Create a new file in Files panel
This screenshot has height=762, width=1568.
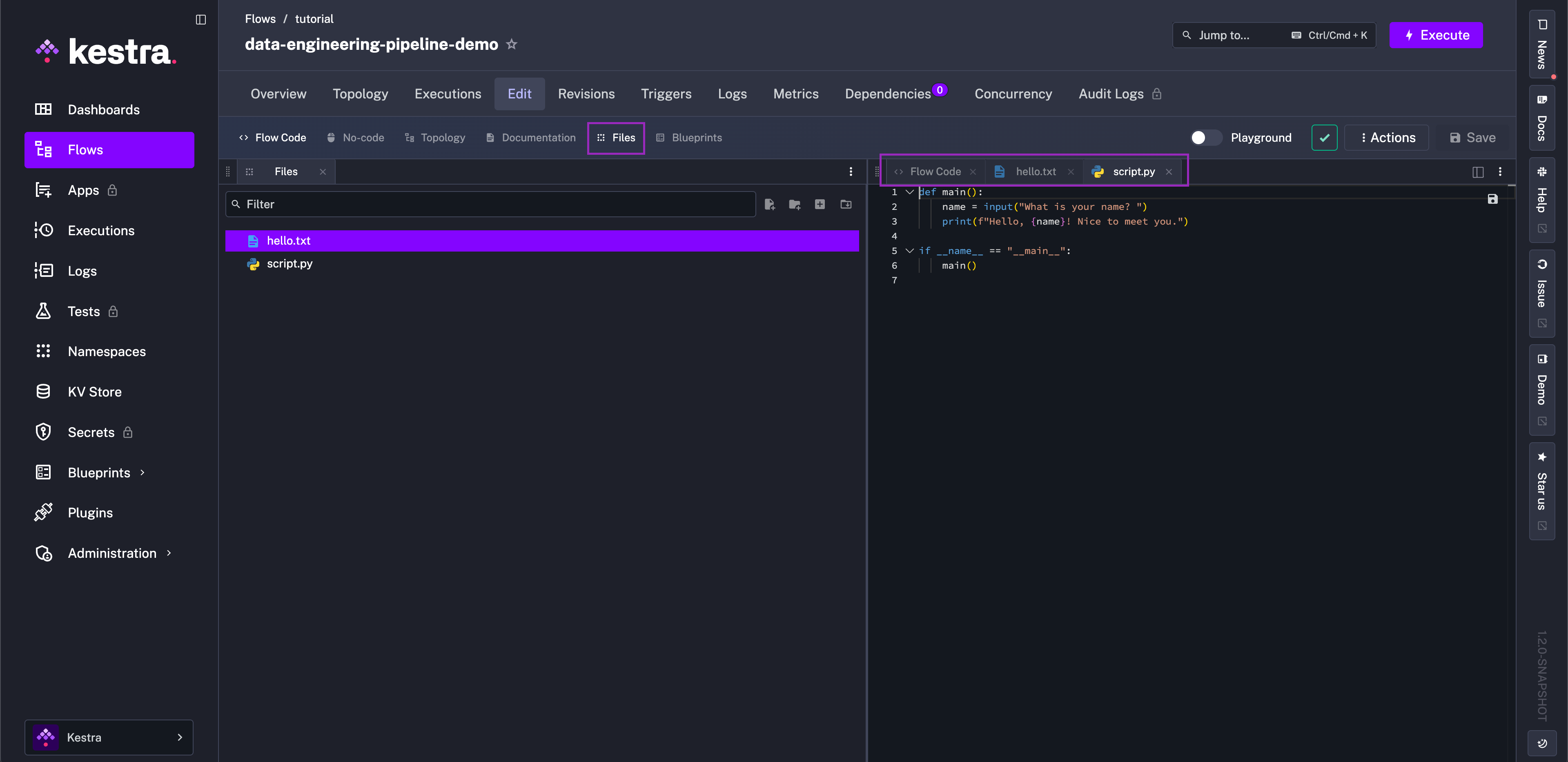coord(769,205)
